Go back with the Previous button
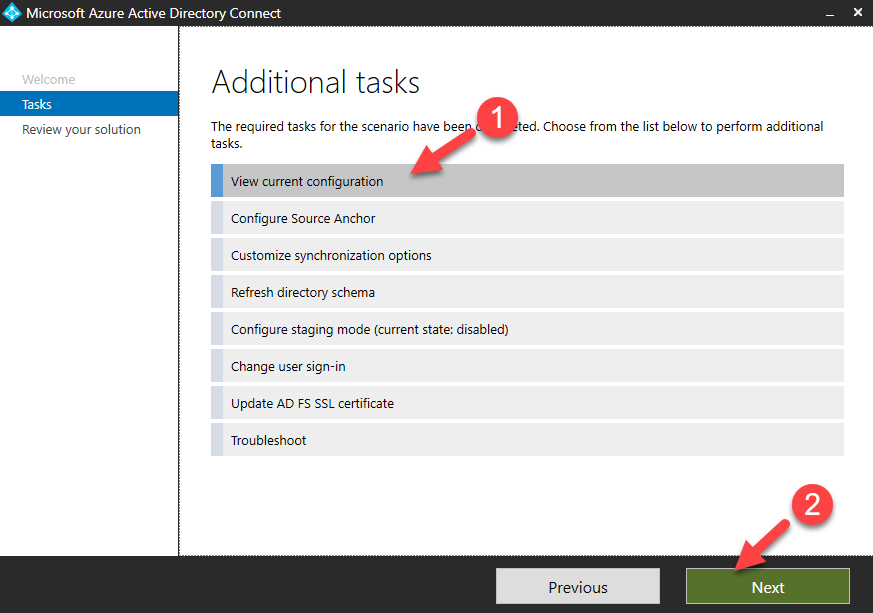Screen dimensions: 873x613 (578, 586)
